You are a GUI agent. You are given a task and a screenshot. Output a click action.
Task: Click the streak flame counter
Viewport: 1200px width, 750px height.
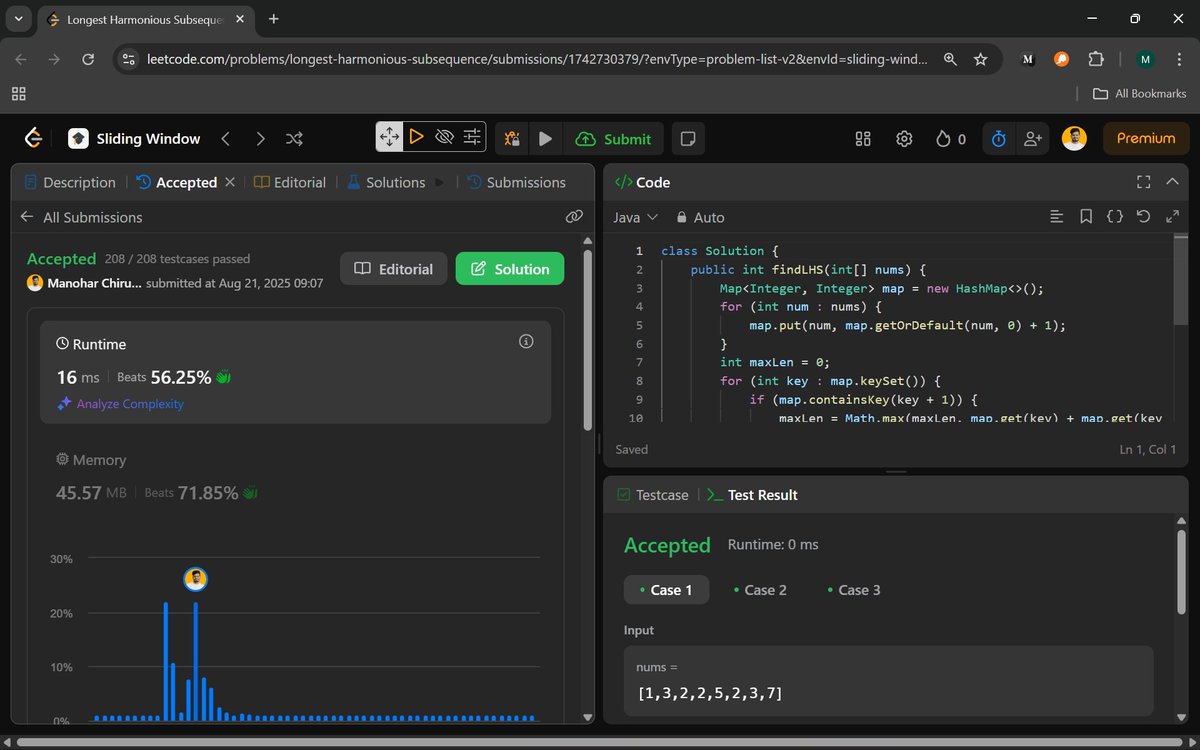point(951,139)
